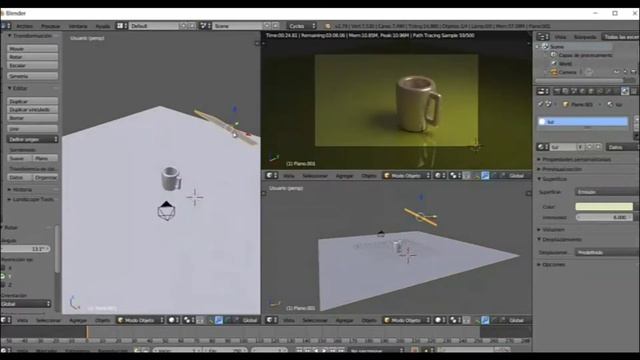
Task: Click the Unir button
Action: point(32,129)
